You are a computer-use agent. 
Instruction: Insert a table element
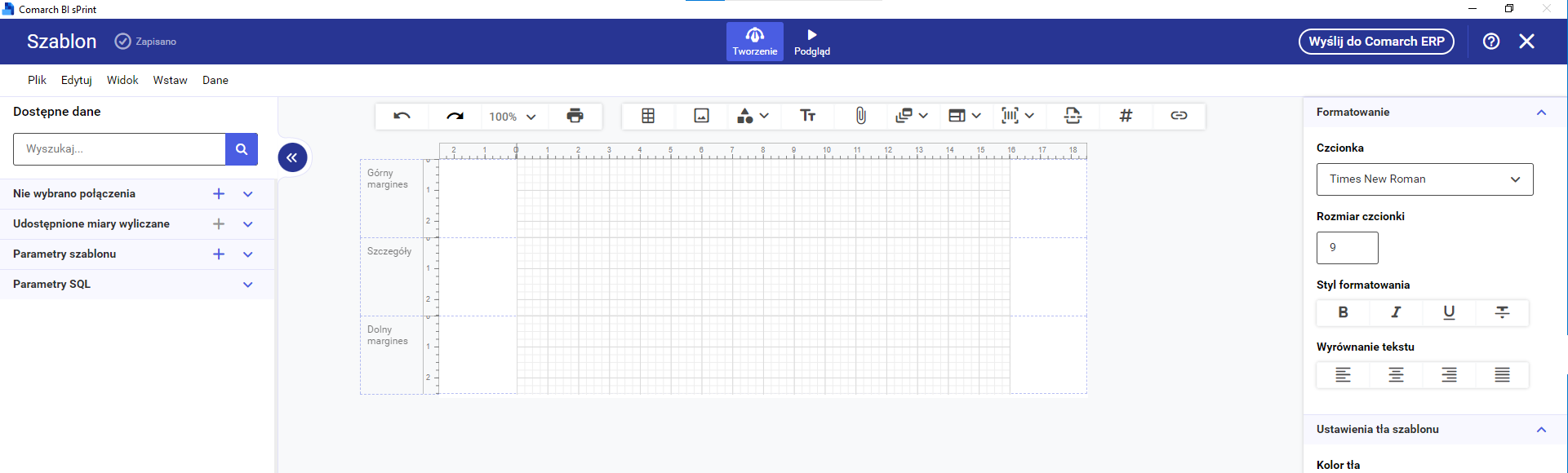tap(648, 116)
